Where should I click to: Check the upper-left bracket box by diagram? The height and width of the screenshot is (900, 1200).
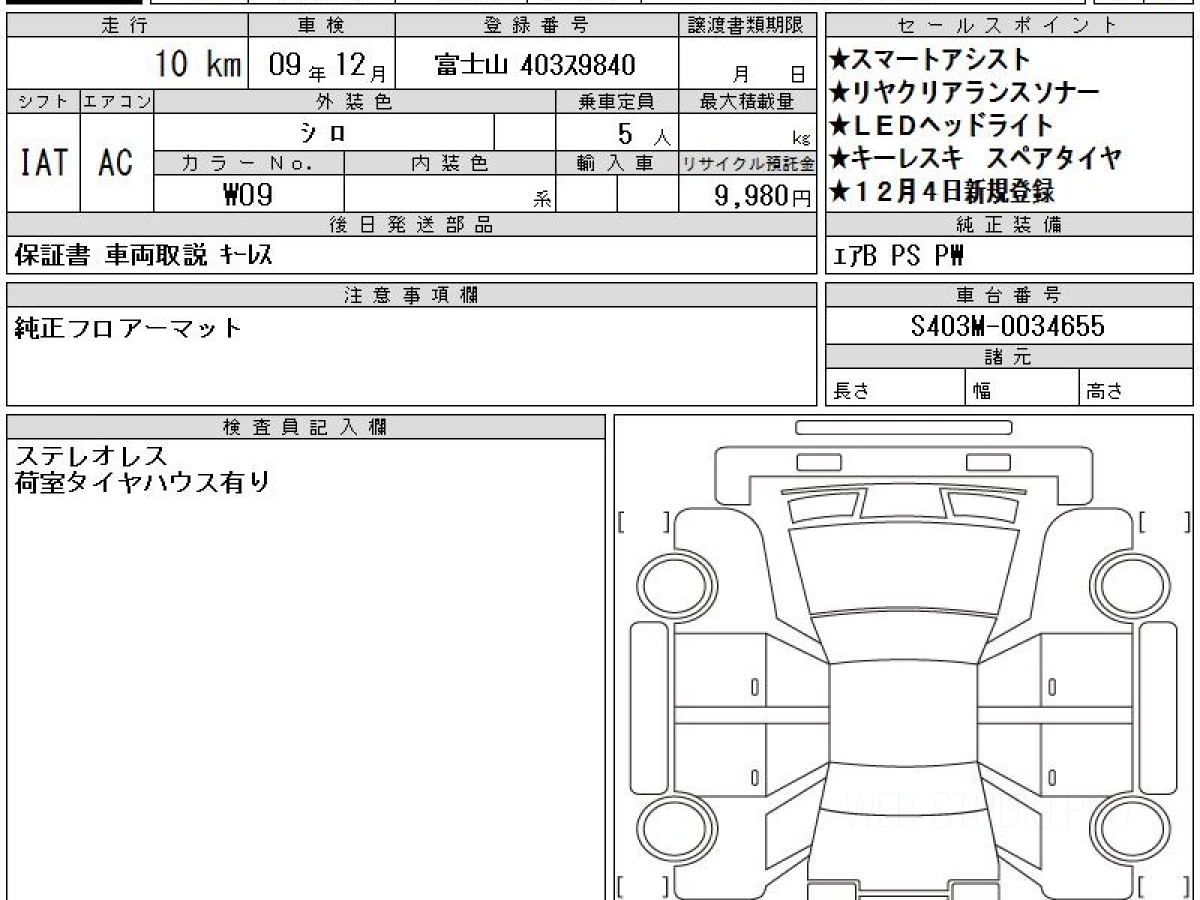643,521
